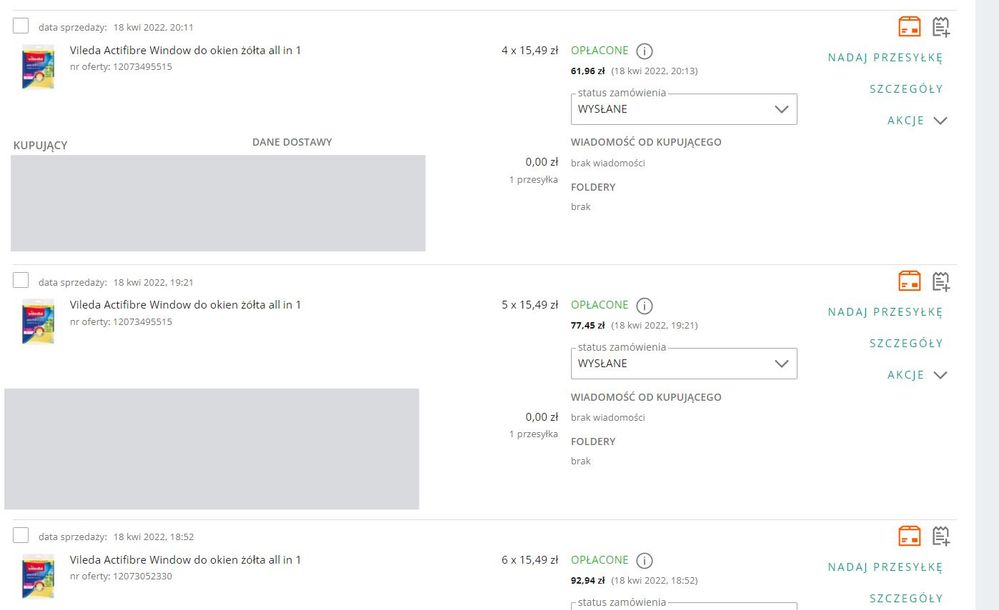The image size is (999, 610).
Task: Select checkbox for order sold at 18:52
Action: click(x=21, y=535)
